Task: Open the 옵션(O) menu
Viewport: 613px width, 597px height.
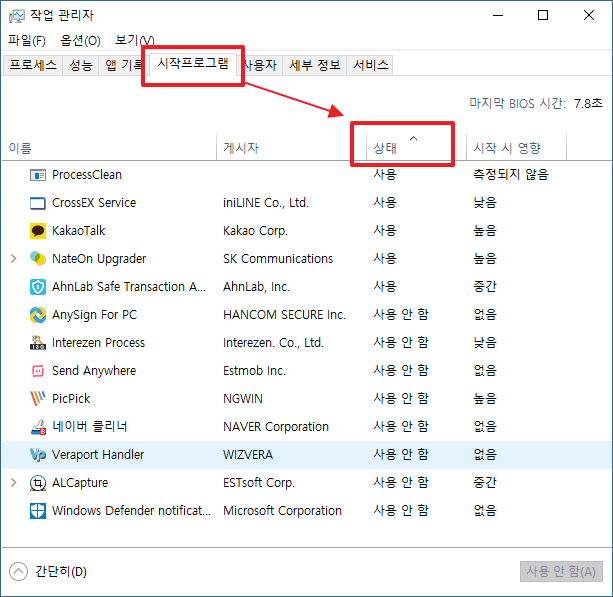Action: [81, 40]
